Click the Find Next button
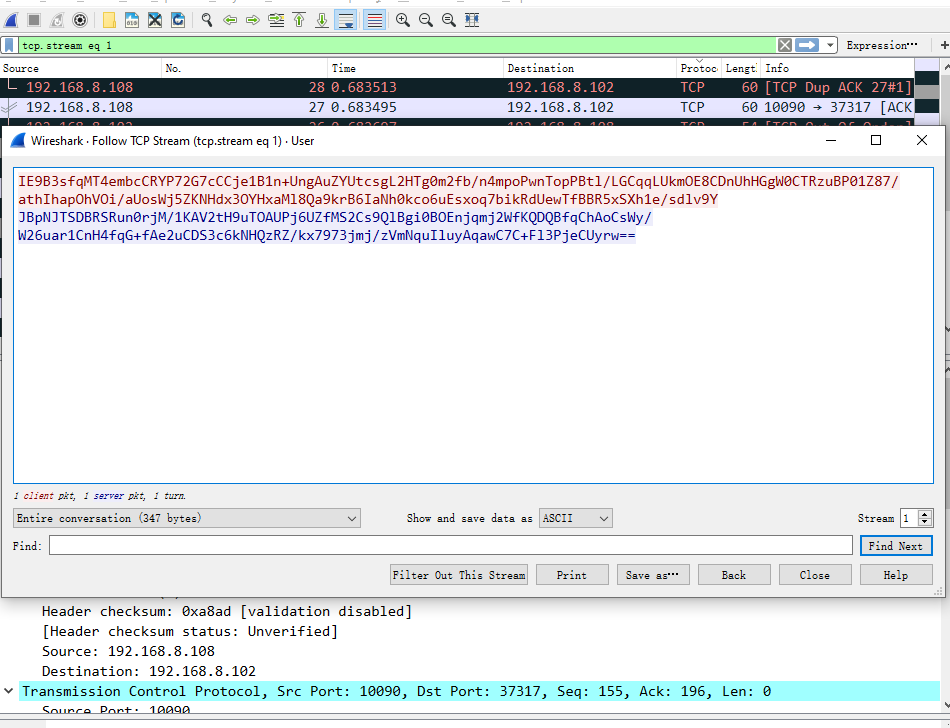Viewport: 950px width, 728px height. coord(895,546)
